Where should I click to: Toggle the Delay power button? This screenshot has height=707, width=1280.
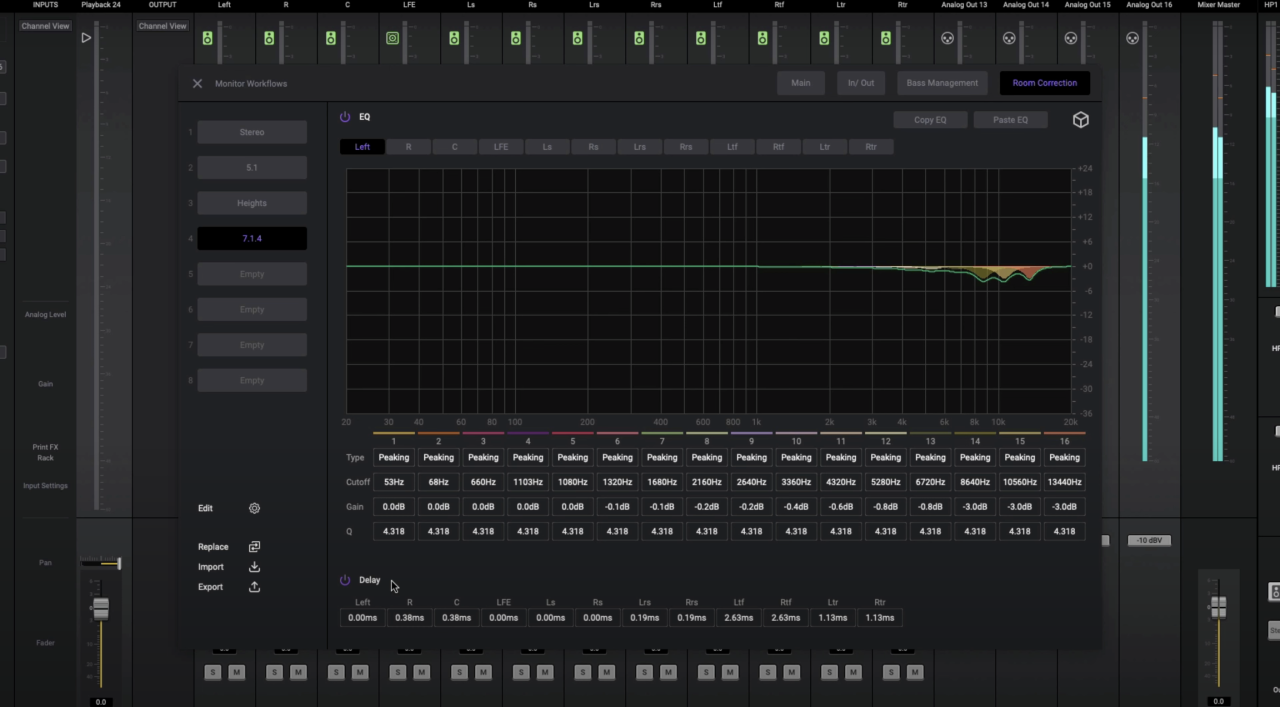(345, 580)
